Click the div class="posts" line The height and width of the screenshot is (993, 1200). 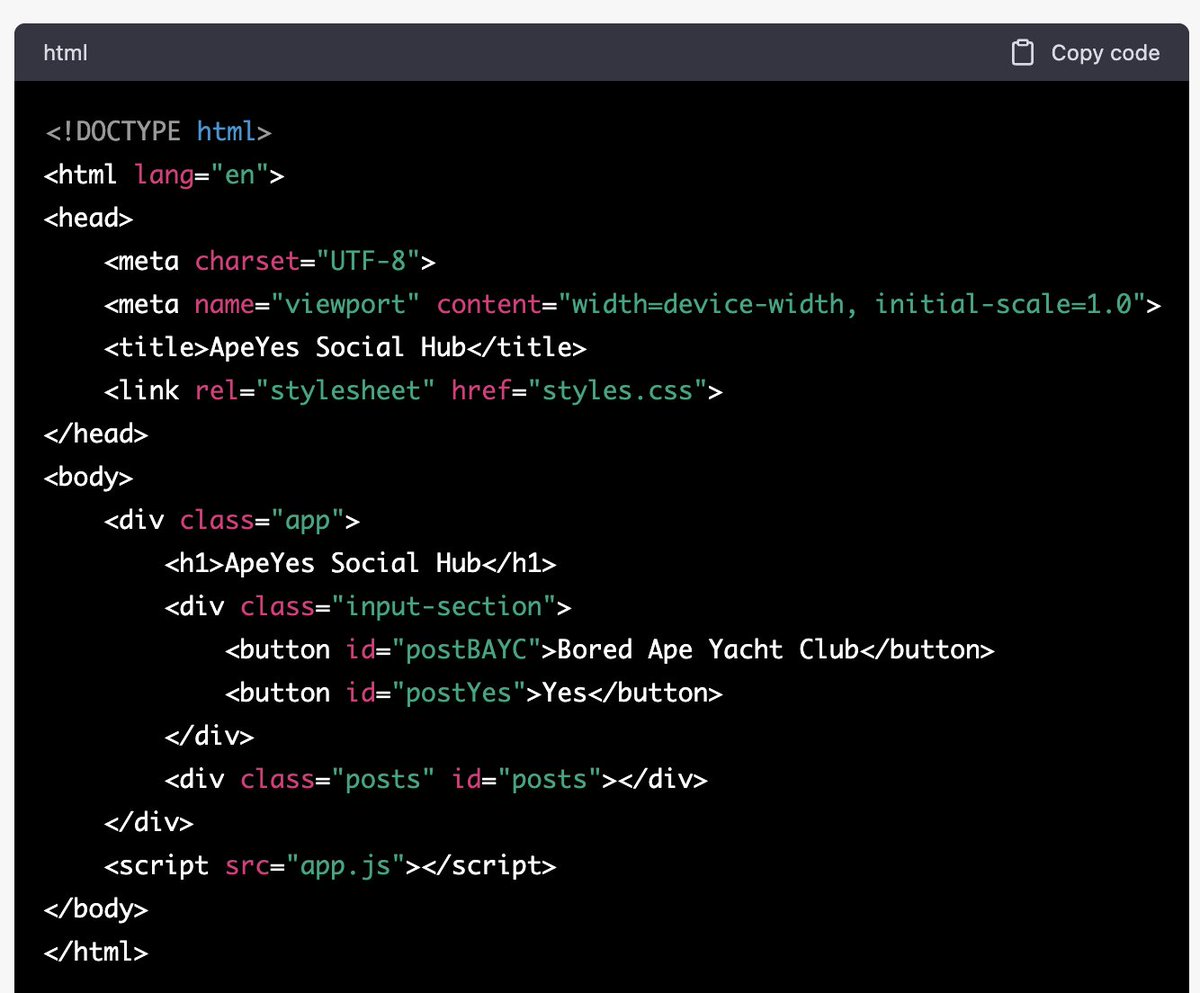(x=436, y=779)
